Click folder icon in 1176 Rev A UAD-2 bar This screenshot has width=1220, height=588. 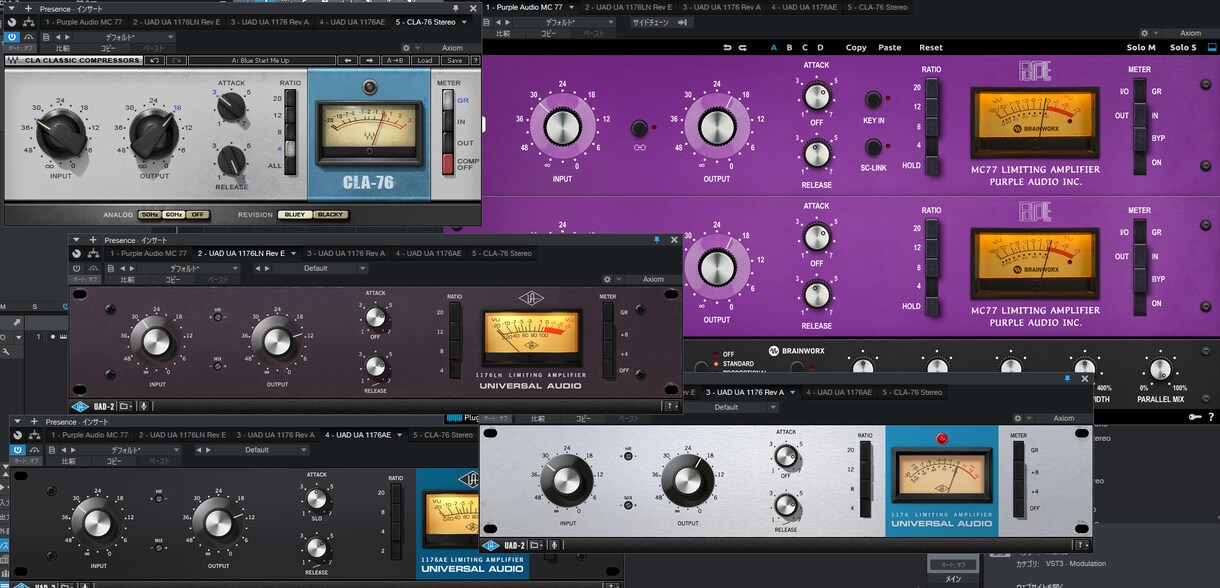(536, 545)
